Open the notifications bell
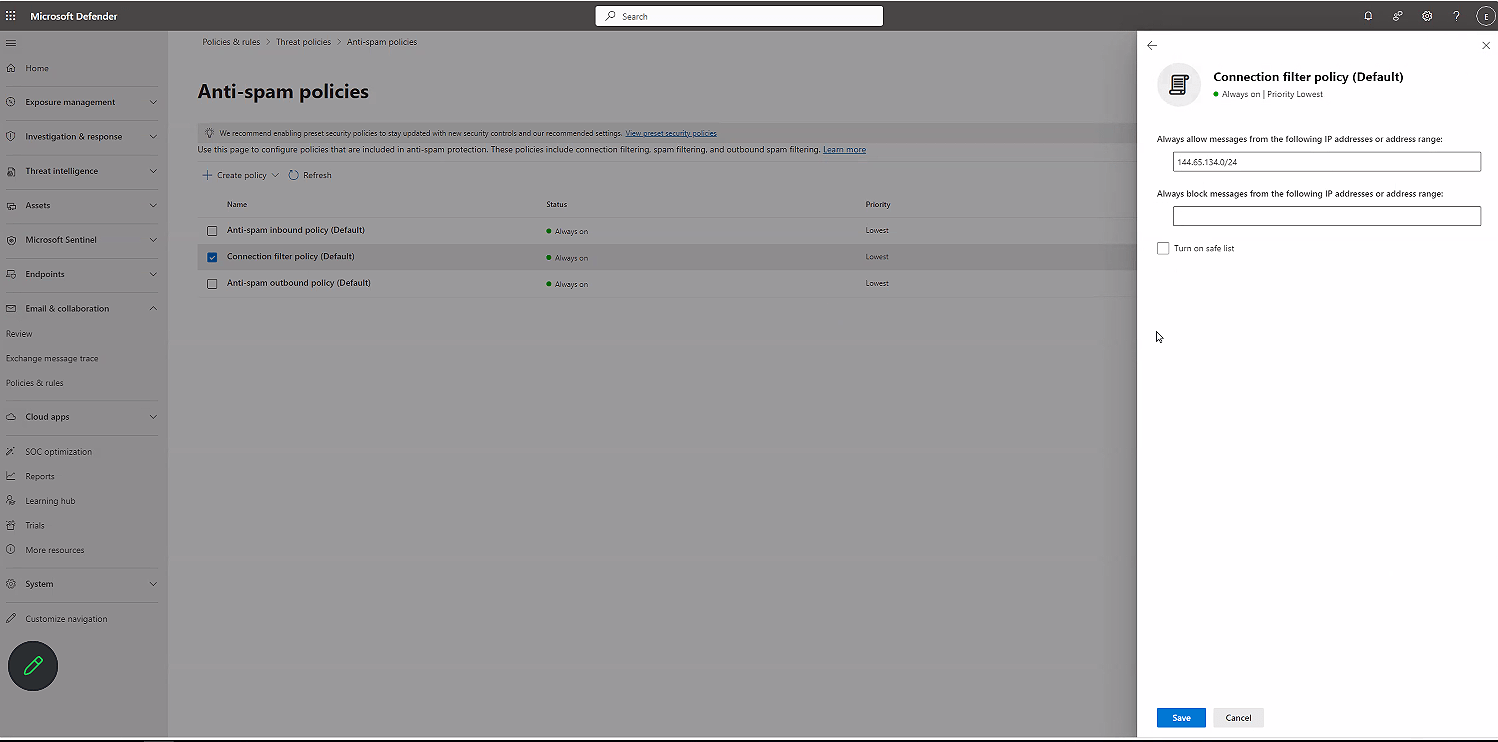The image size is (1498, 742). pyautogui.click(x=1368, y=15)
